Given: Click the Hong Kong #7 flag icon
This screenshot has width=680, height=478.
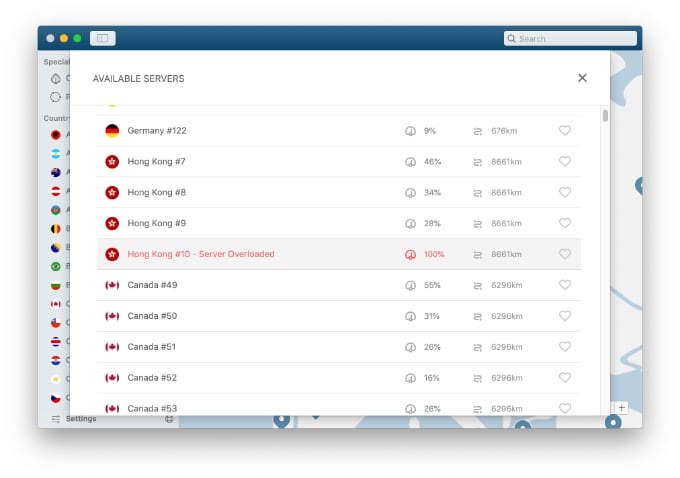Looking at the screenshot, I should 112,161.
